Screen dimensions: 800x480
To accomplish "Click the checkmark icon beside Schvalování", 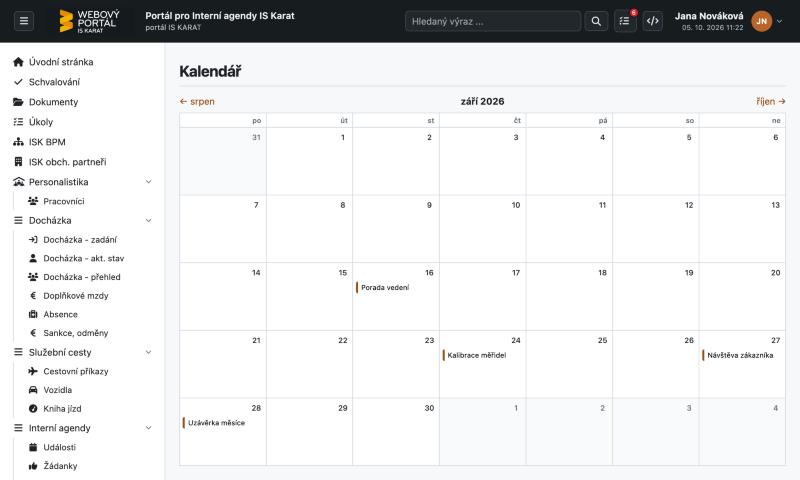I will click(x=18, y=82).
